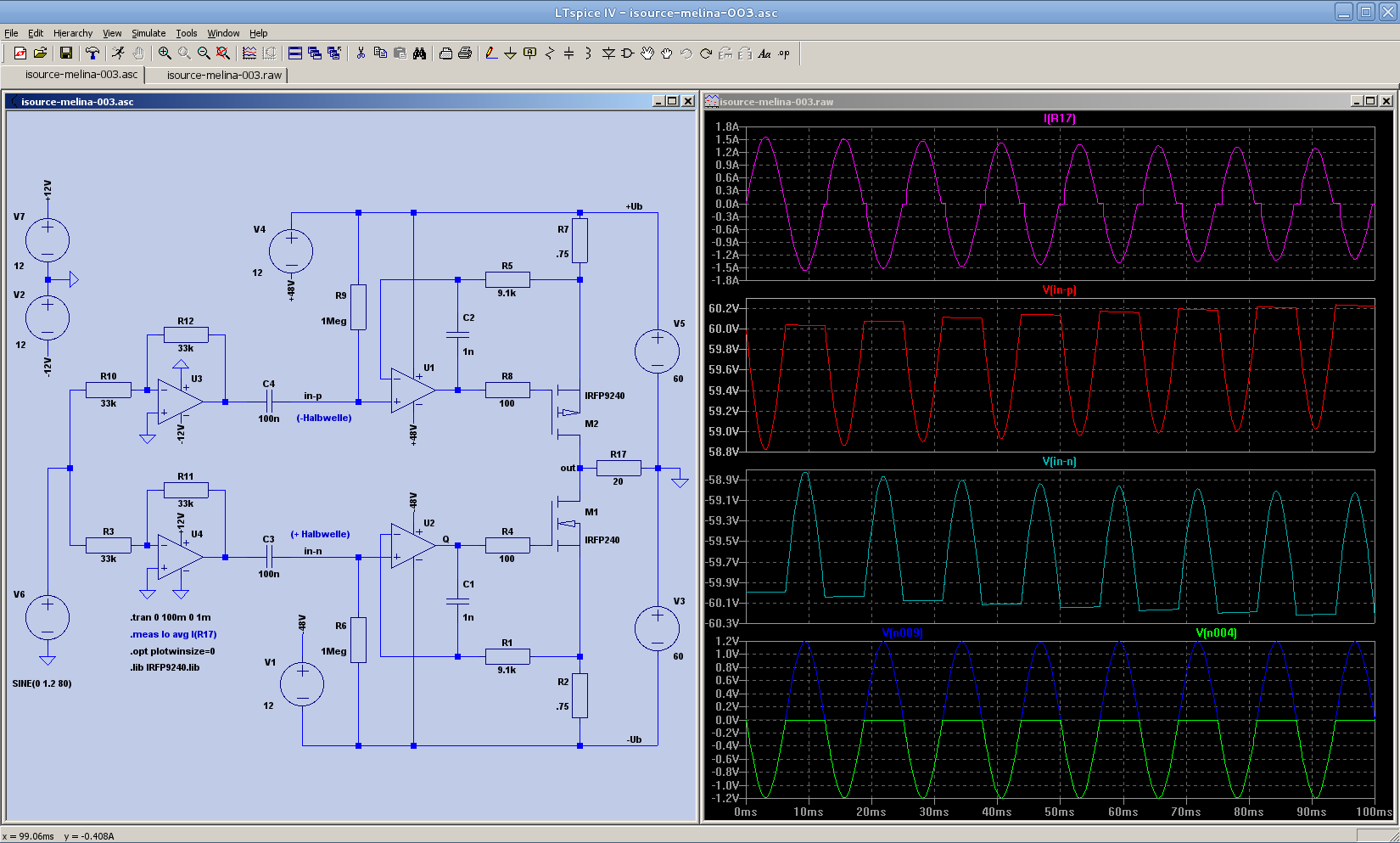Click the I(R17) trace label
1400x843 pixels.
(1059, 118)
